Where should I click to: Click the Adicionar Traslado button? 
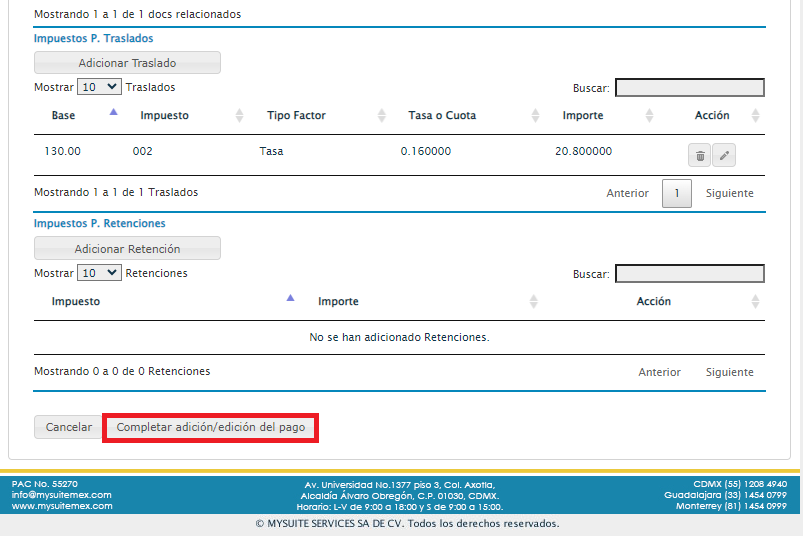[x=127, y=63]
